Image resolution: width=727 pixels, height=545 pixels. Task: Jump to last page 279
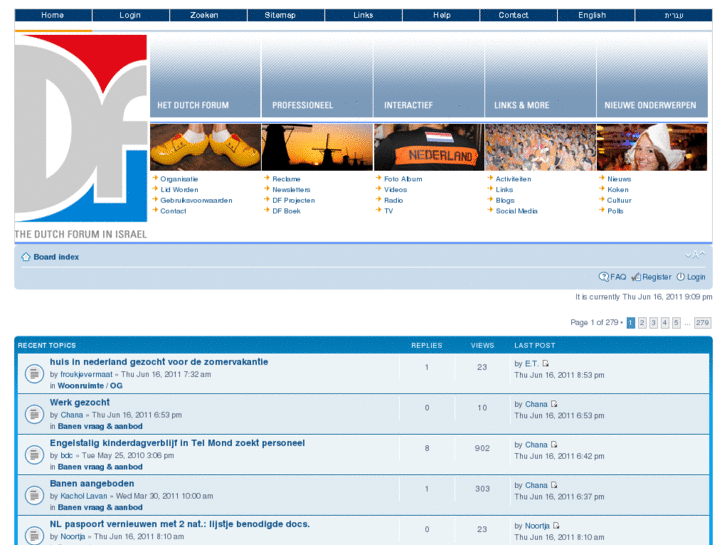tap(702, 322)
